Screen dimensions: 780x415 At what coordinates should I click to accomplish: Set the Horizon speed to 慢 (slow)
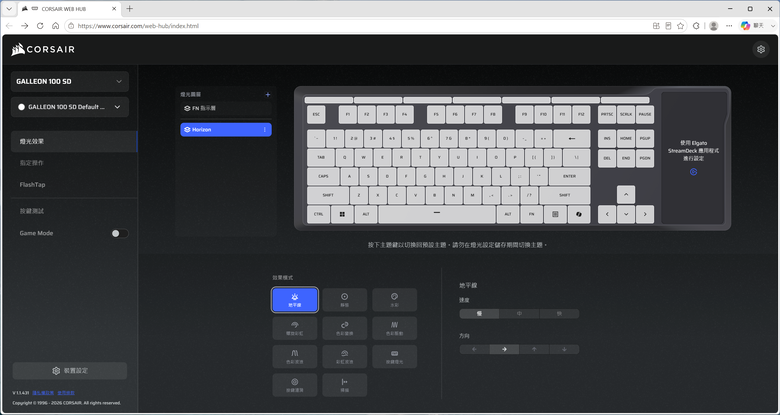[x=479, y=313]
